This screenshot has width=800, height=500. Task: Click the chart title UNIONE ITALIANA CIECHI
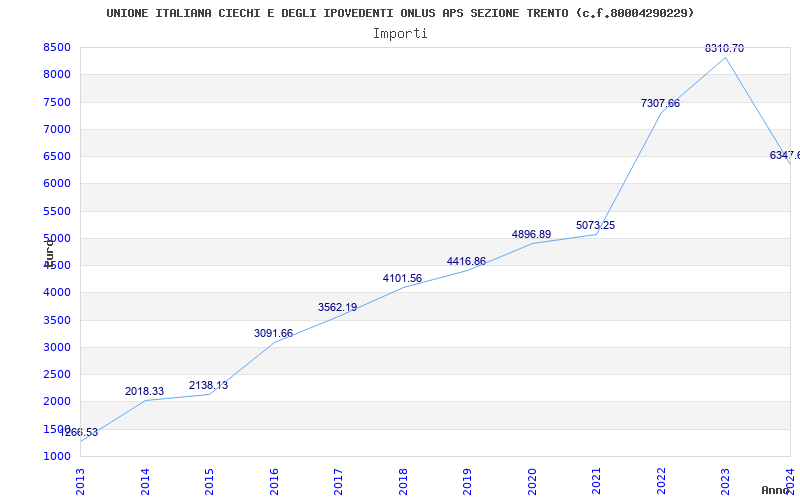pyautogui.click(x=400, y=13)
